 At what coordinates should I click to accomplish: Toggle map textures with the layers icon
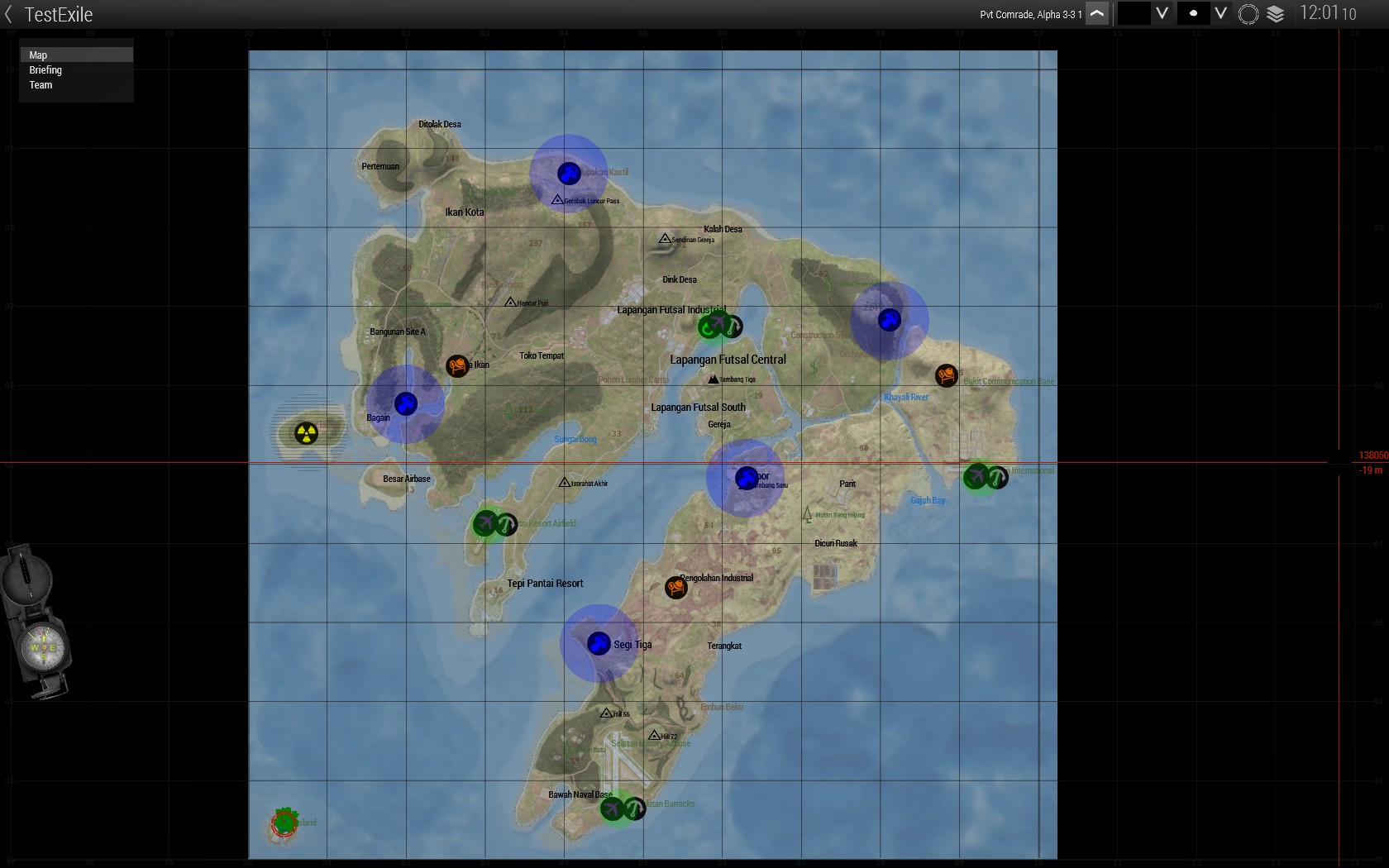(1275, 14)
